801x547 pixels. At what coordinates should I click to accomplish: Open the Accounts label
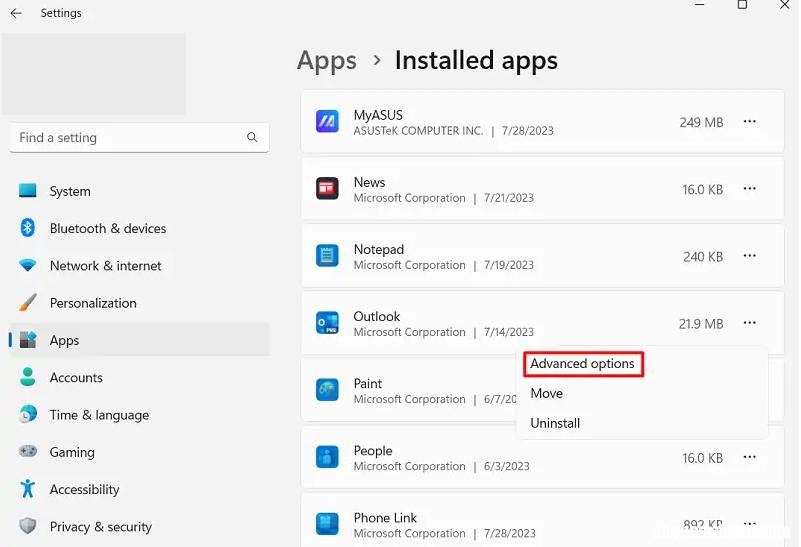pos(76,377)
